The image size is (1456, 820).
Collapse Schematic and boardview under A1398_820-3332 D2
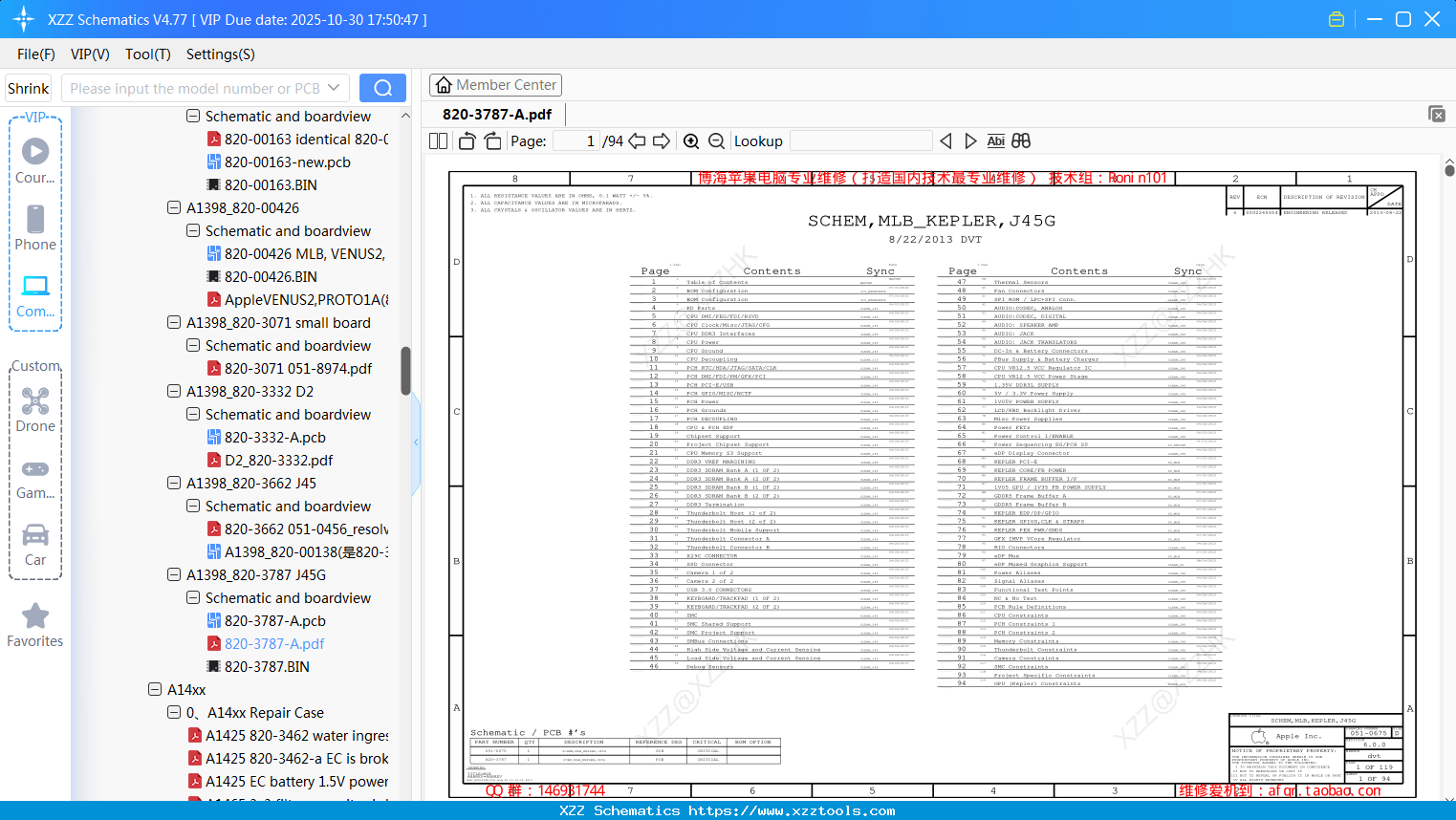pyautogui.click(x=193, y=414)
